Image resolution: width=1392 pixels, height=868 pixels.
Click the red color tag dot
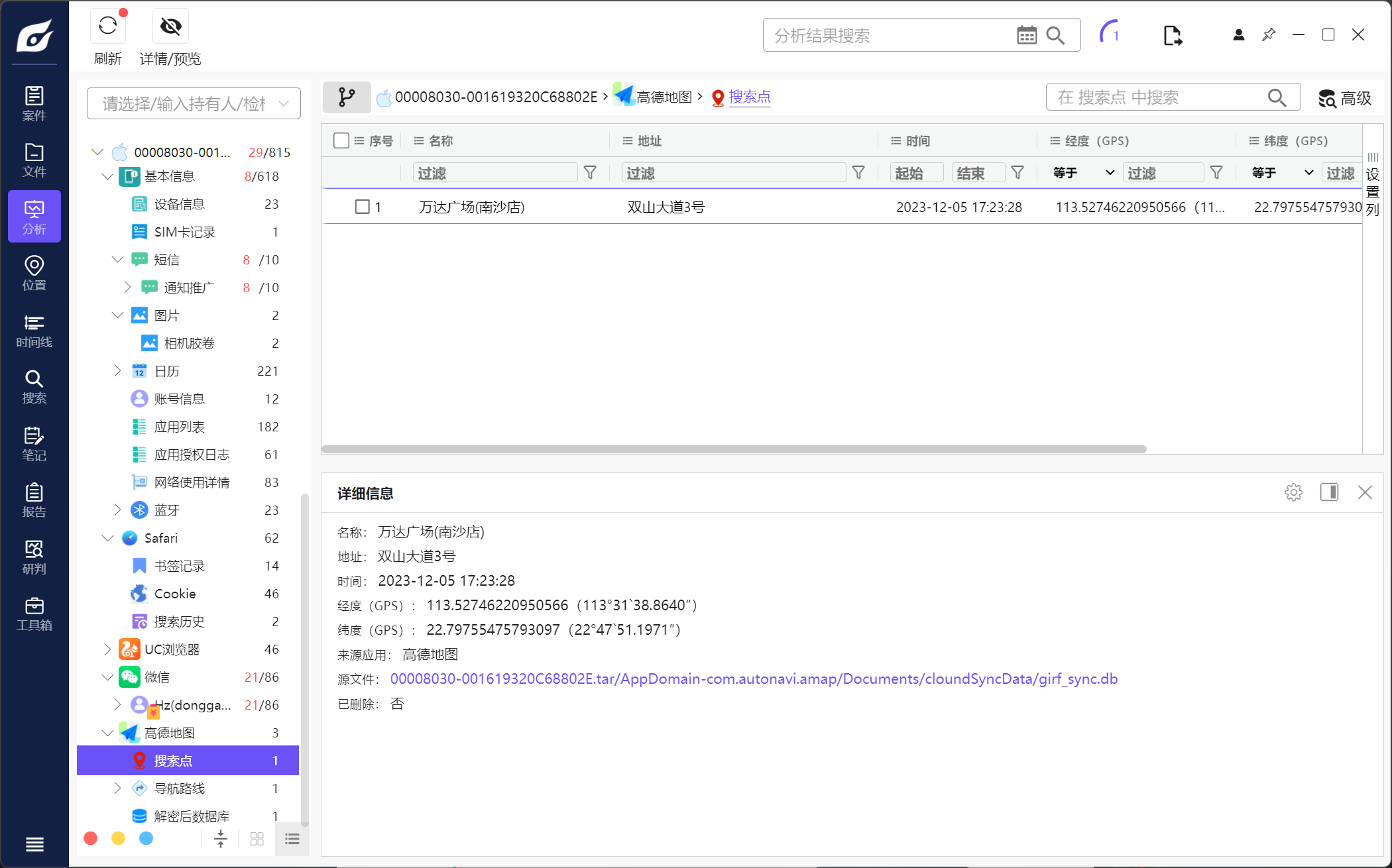[91, 839]
